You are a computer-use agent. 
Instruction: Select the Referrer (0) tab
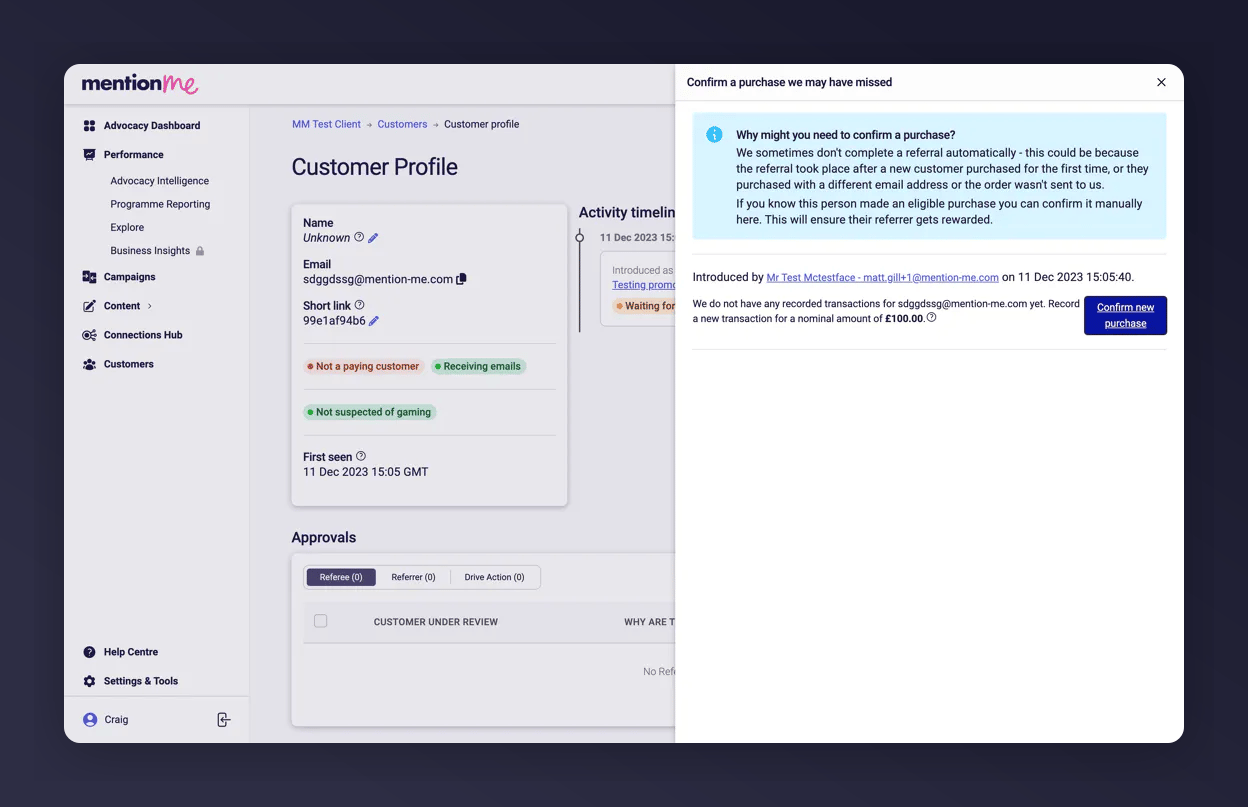point(413,577)
